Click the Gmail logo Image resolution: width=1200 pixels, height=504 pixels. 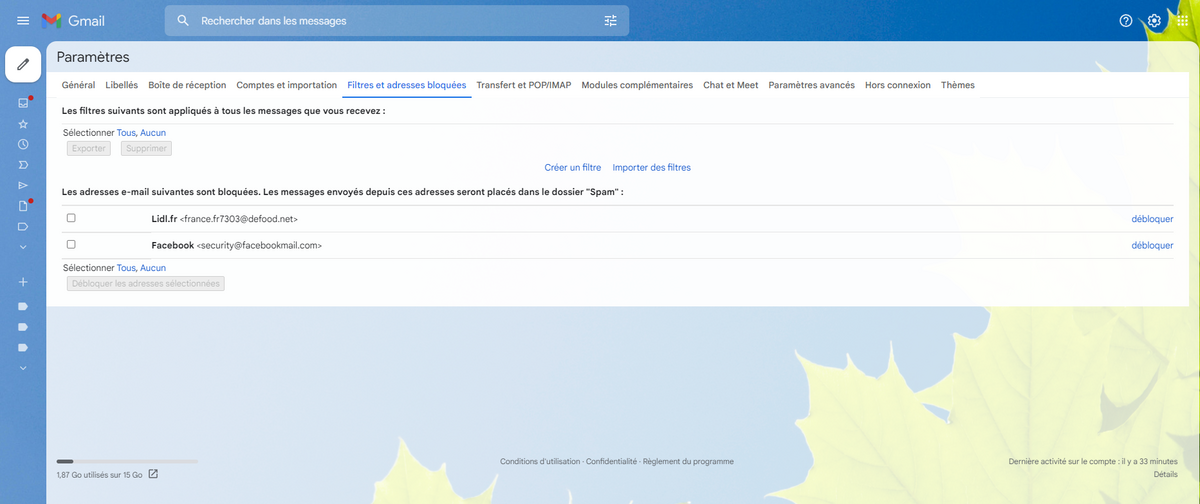(x=73, y=20)
